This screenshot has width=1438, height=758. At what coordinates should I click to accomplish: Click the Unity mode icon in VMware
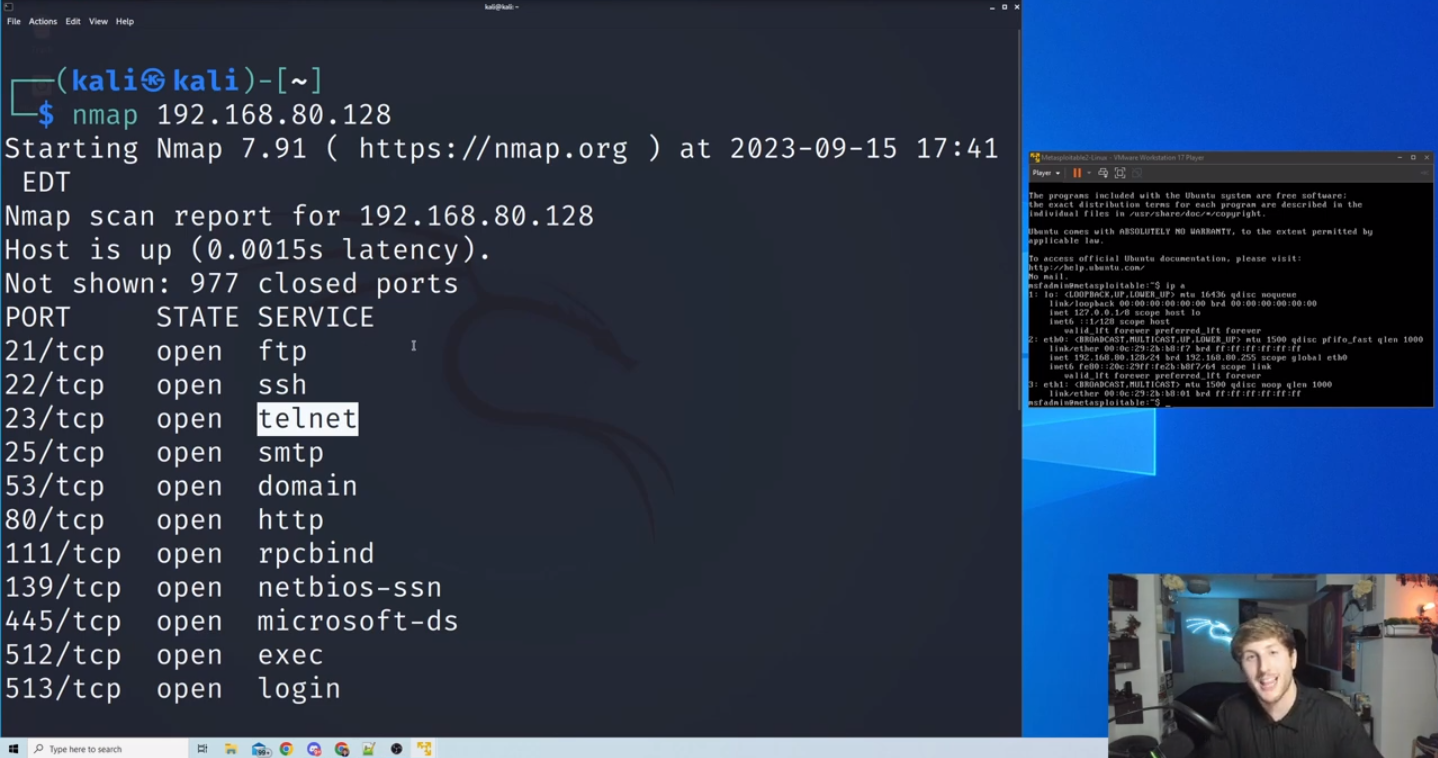coord(1137,173)
